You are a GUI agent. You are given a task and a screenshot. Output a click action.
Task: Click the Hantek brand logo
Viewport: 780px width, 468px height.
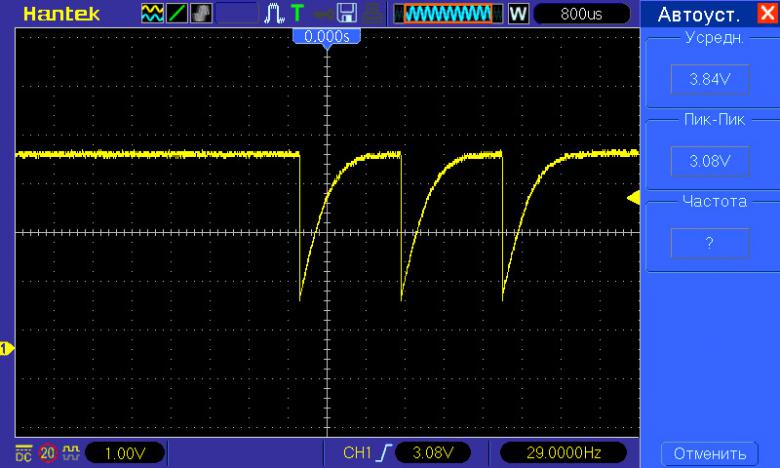(x=61, y=14)
